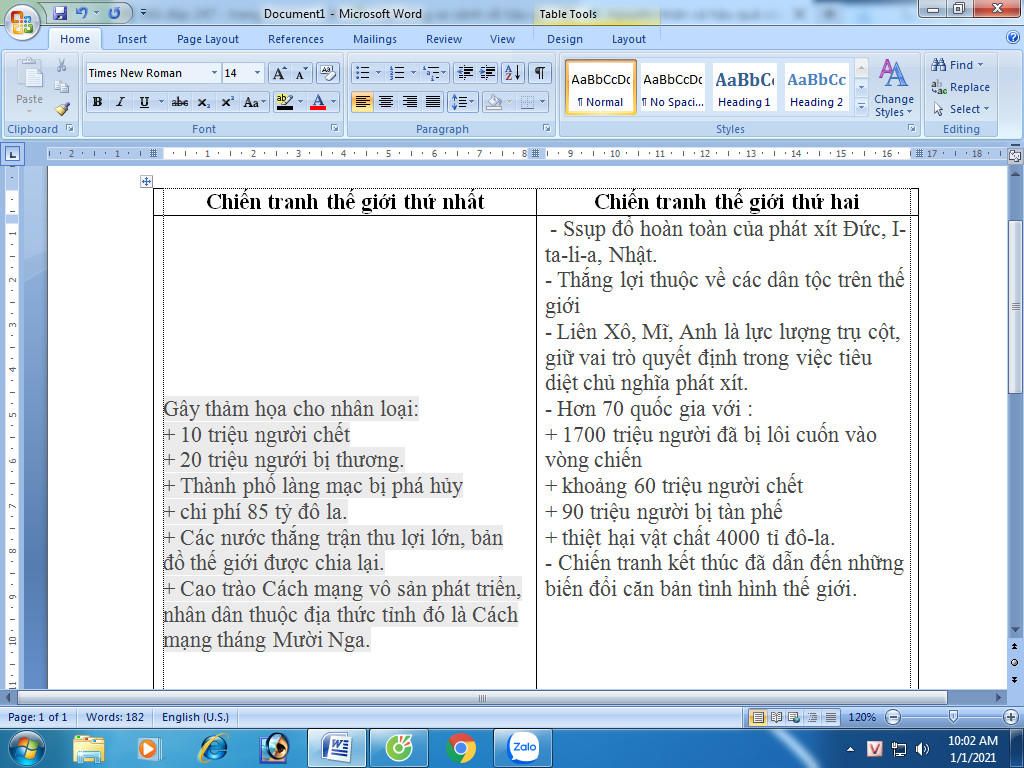Select table via move handle

coord(146,182)
